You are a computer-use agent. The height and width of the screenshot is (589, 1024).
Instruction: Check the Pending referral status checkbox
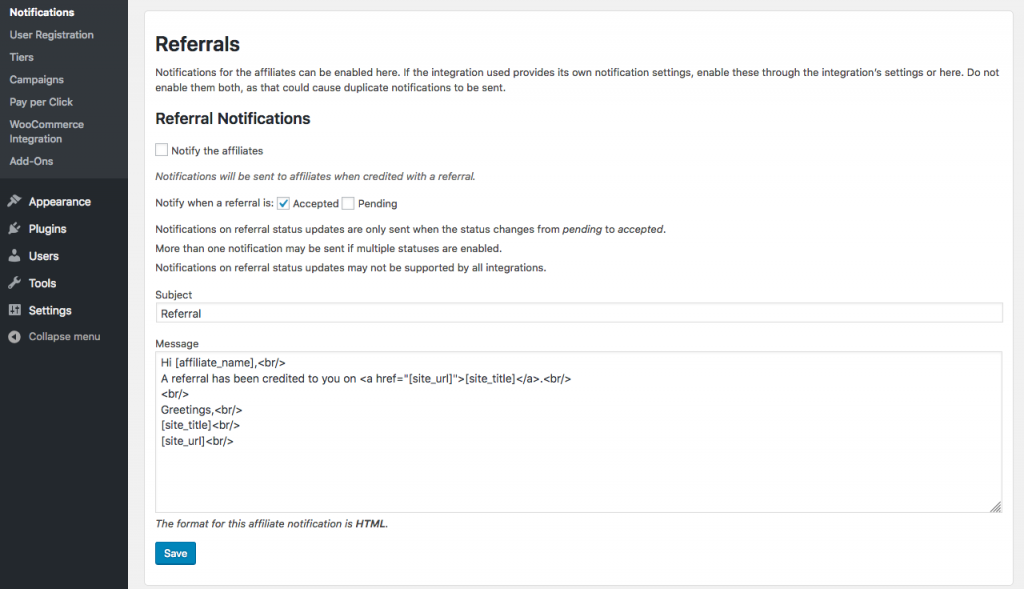click(348, 203)
